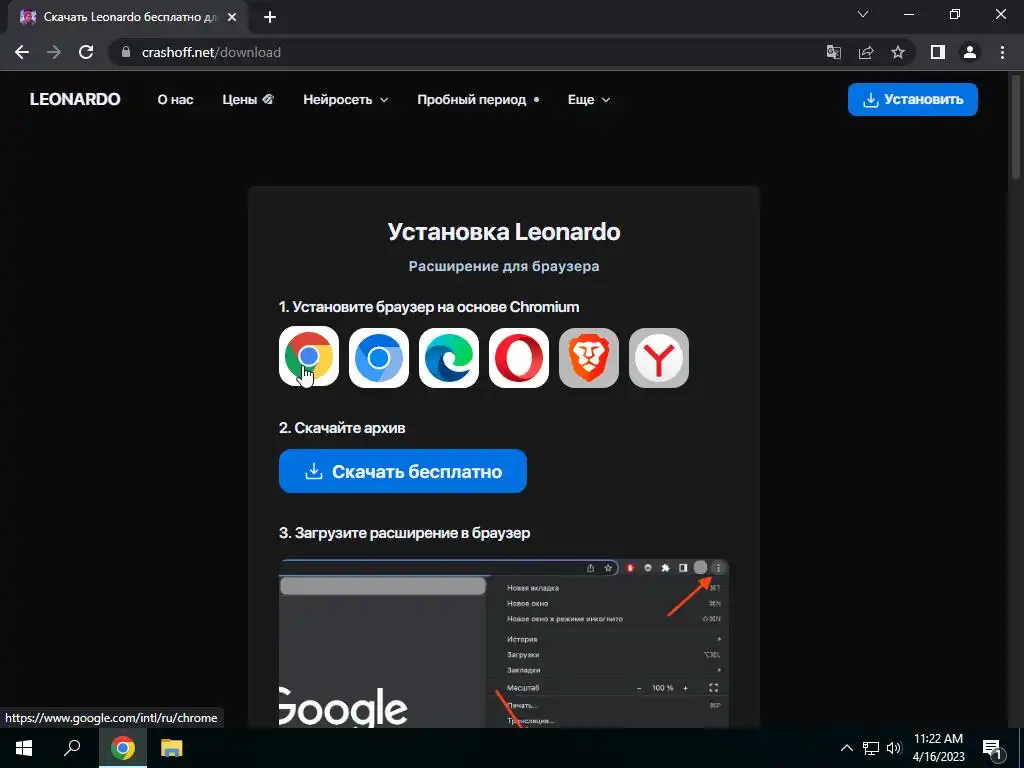Open the translate page icon in address bar

(x=834, y=52)
